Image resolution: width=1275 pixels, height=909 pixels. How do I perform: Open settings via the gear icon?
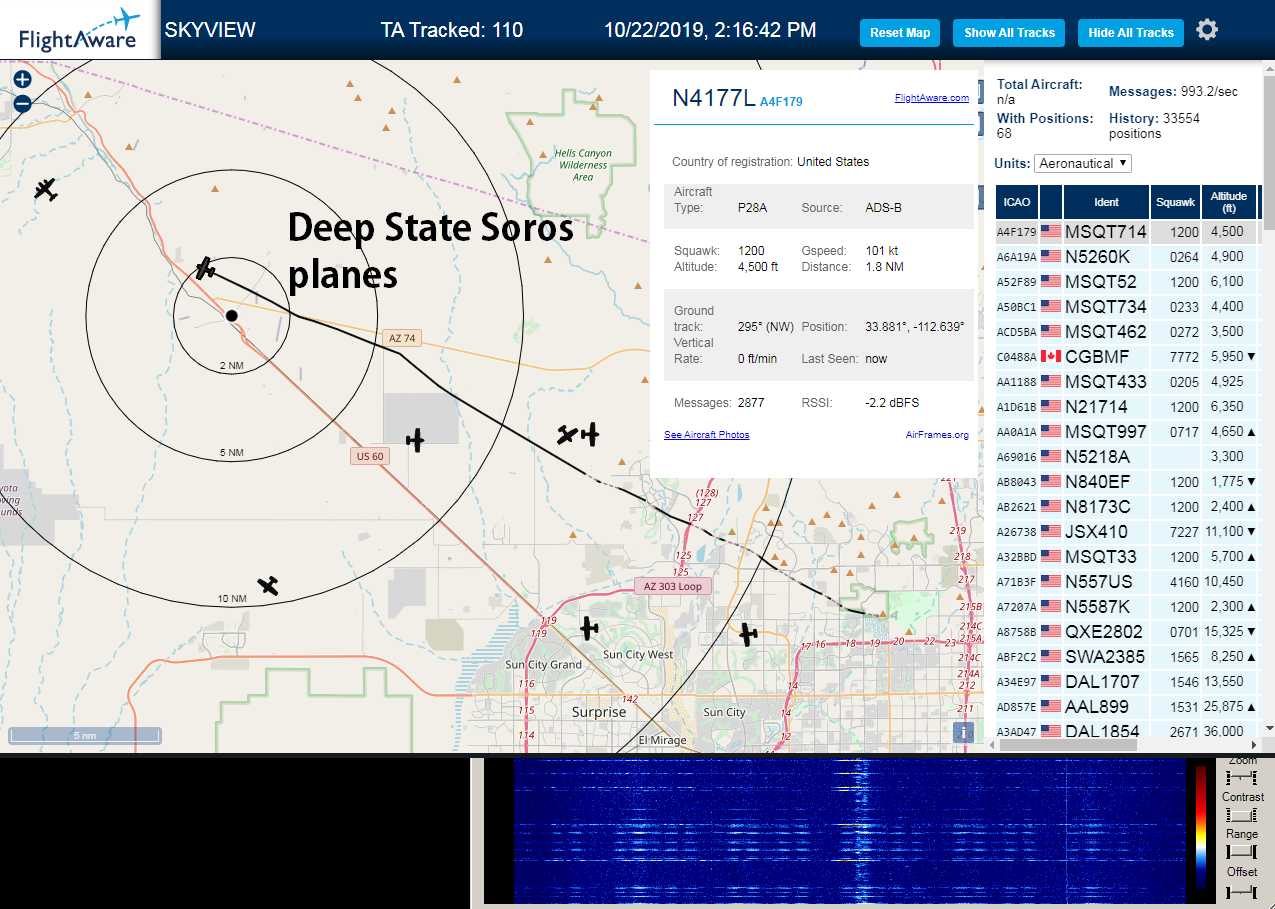coord(1207,30)
